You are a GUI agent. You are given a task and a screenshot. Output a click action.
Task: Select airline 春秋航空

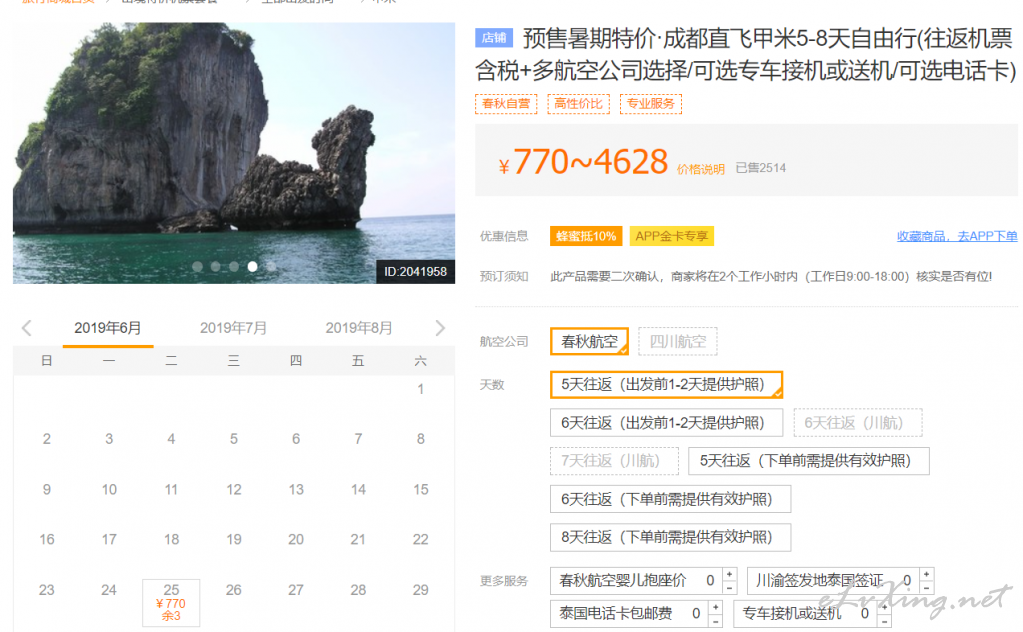pos(589,341)
